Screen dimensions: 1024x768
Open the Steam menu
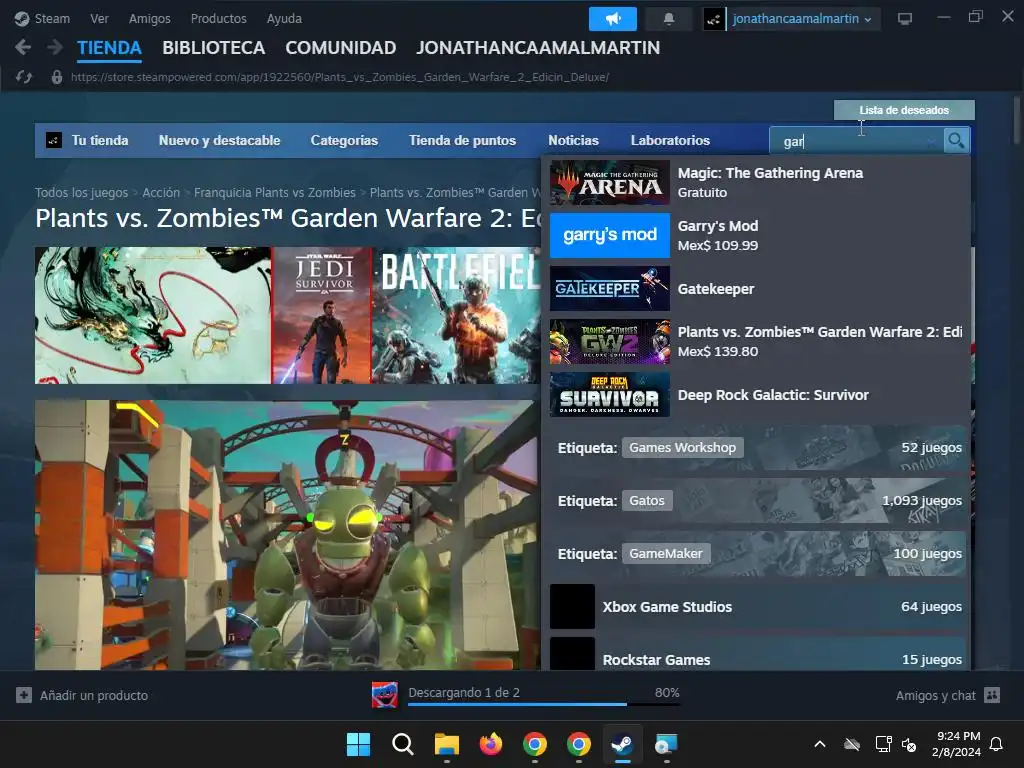(x=52, y=18)
